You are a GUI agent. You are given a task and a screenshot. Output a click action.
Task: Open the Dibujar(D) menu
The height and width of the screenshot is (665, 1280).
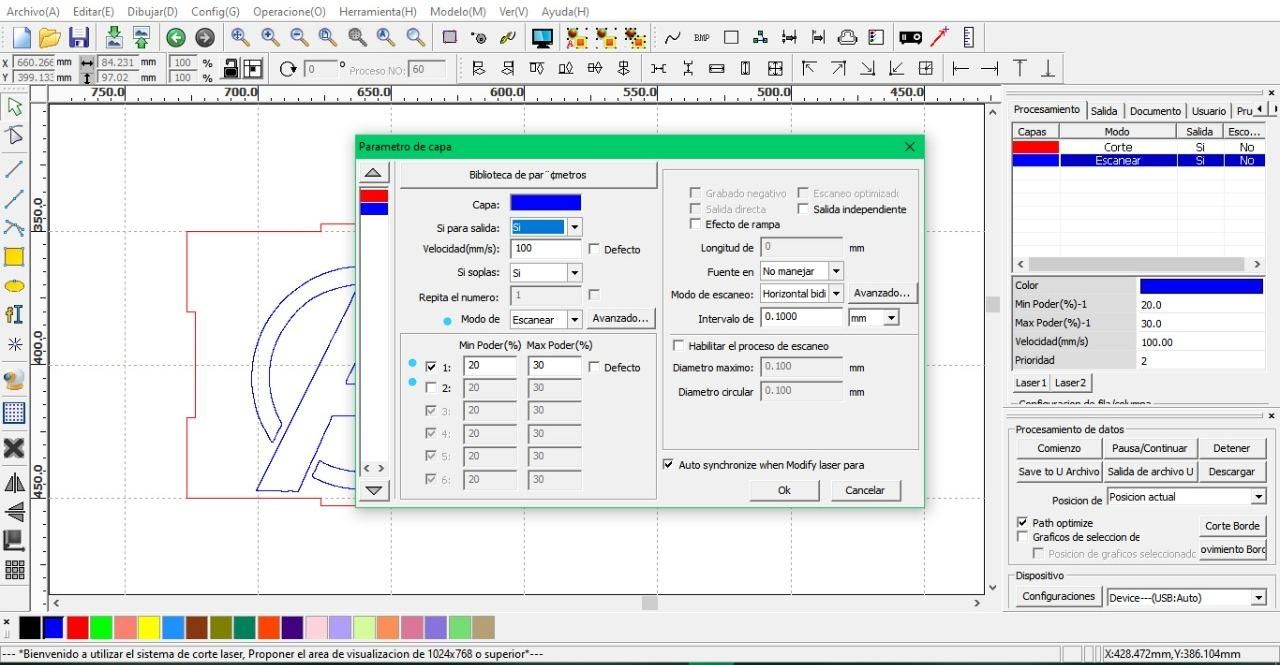click(x=152, y=11)
